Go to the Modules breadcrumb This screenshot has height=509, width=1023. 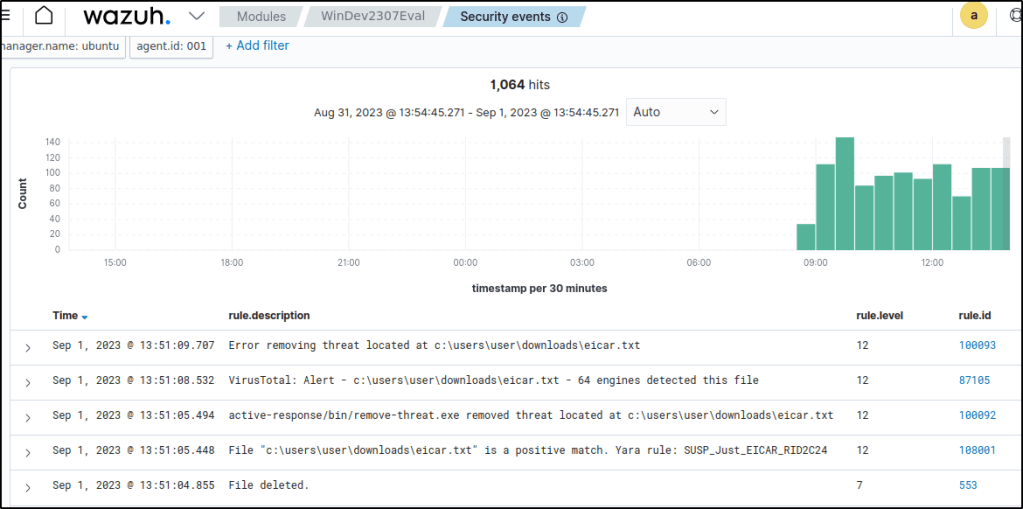(x=262, y=17)
